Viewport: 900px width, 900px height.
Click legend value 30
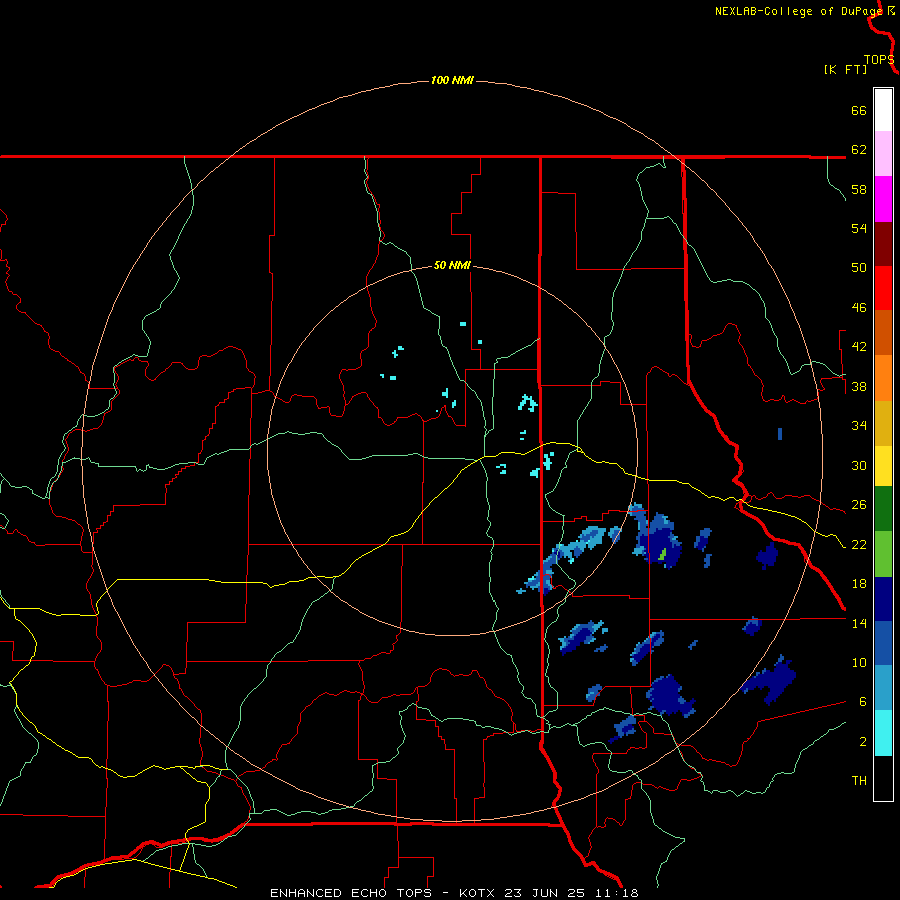[x=859, y=465]
